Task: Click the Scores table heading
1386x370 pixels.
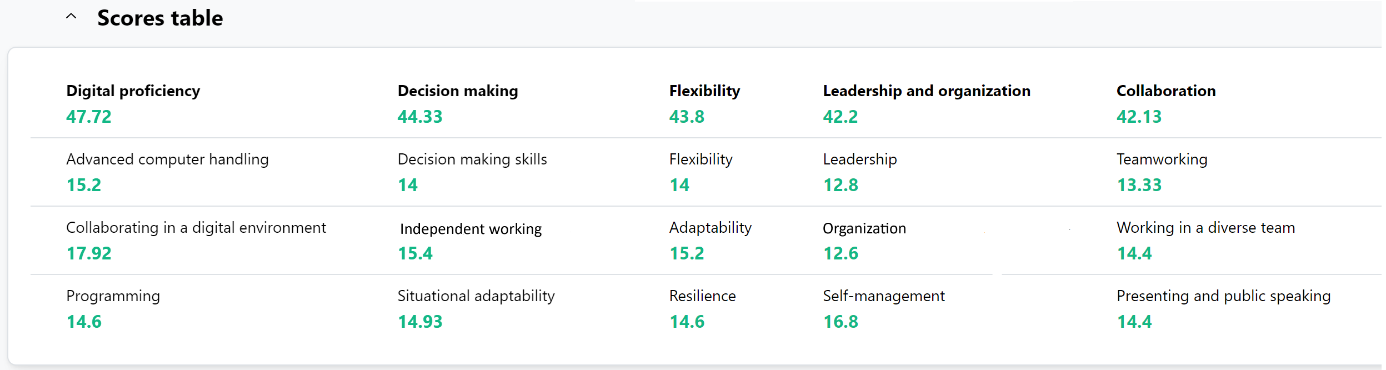Action: (160, 18)
